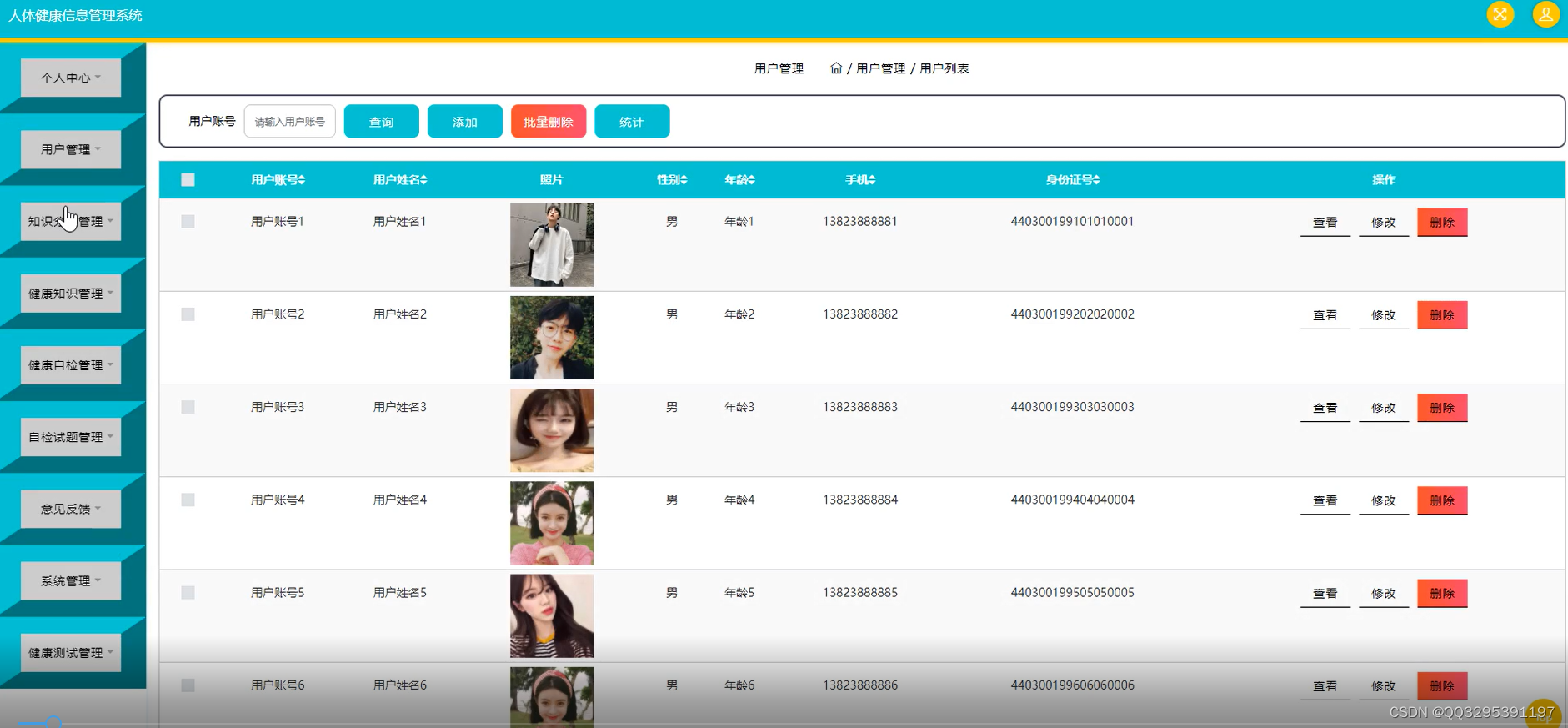Edit 用户账号1 via 修改

(x=1384, y=223)
